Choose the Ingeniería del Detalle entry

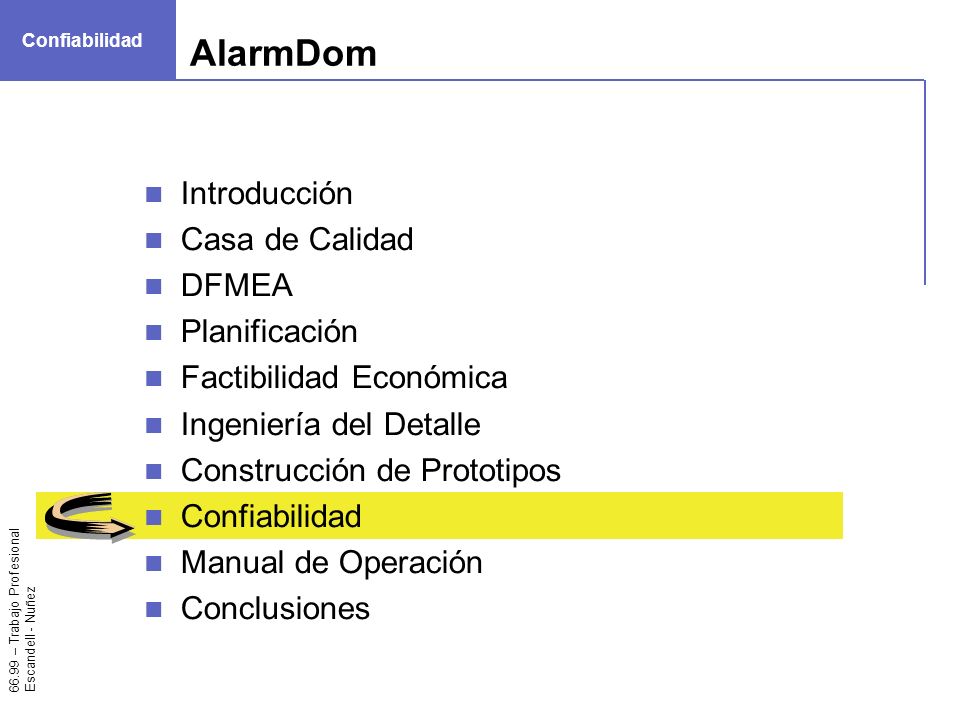click(x=331, y=425)
